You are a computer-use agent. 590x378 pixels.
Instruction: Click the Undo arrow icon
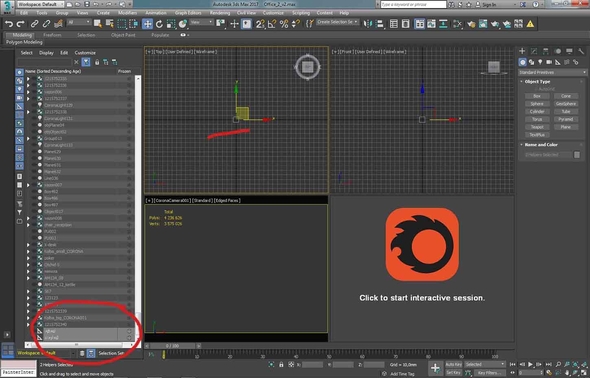pos(8,24)
